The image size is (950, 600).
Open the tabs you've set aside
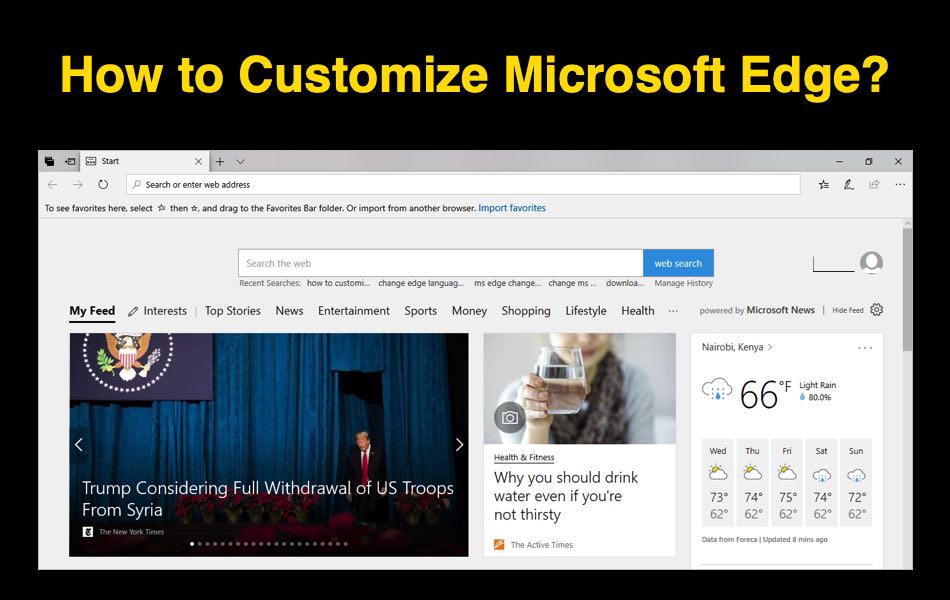click(x=50, y=162)
